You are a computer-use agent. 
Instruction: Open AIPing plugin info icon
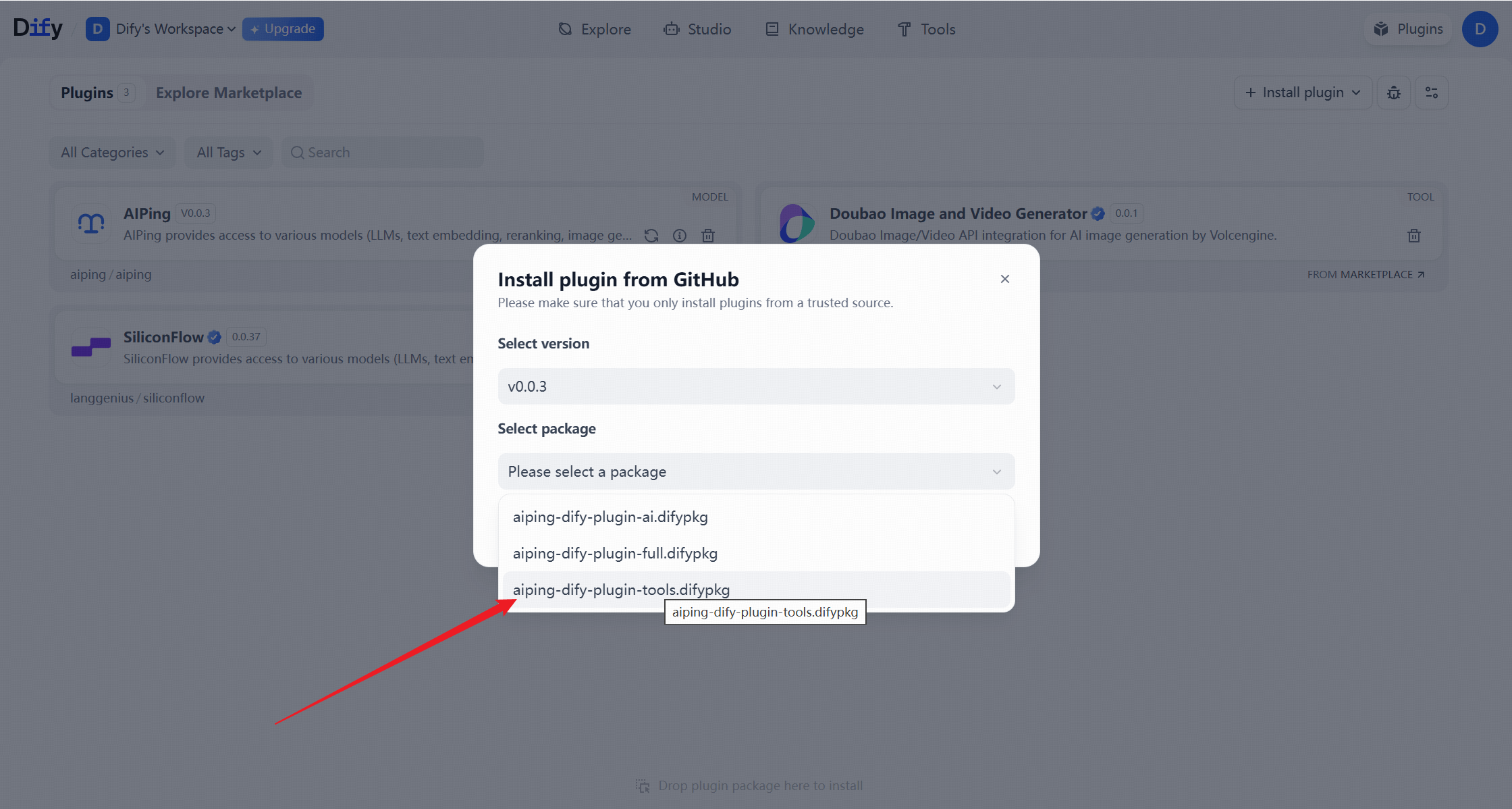point(679,236)
